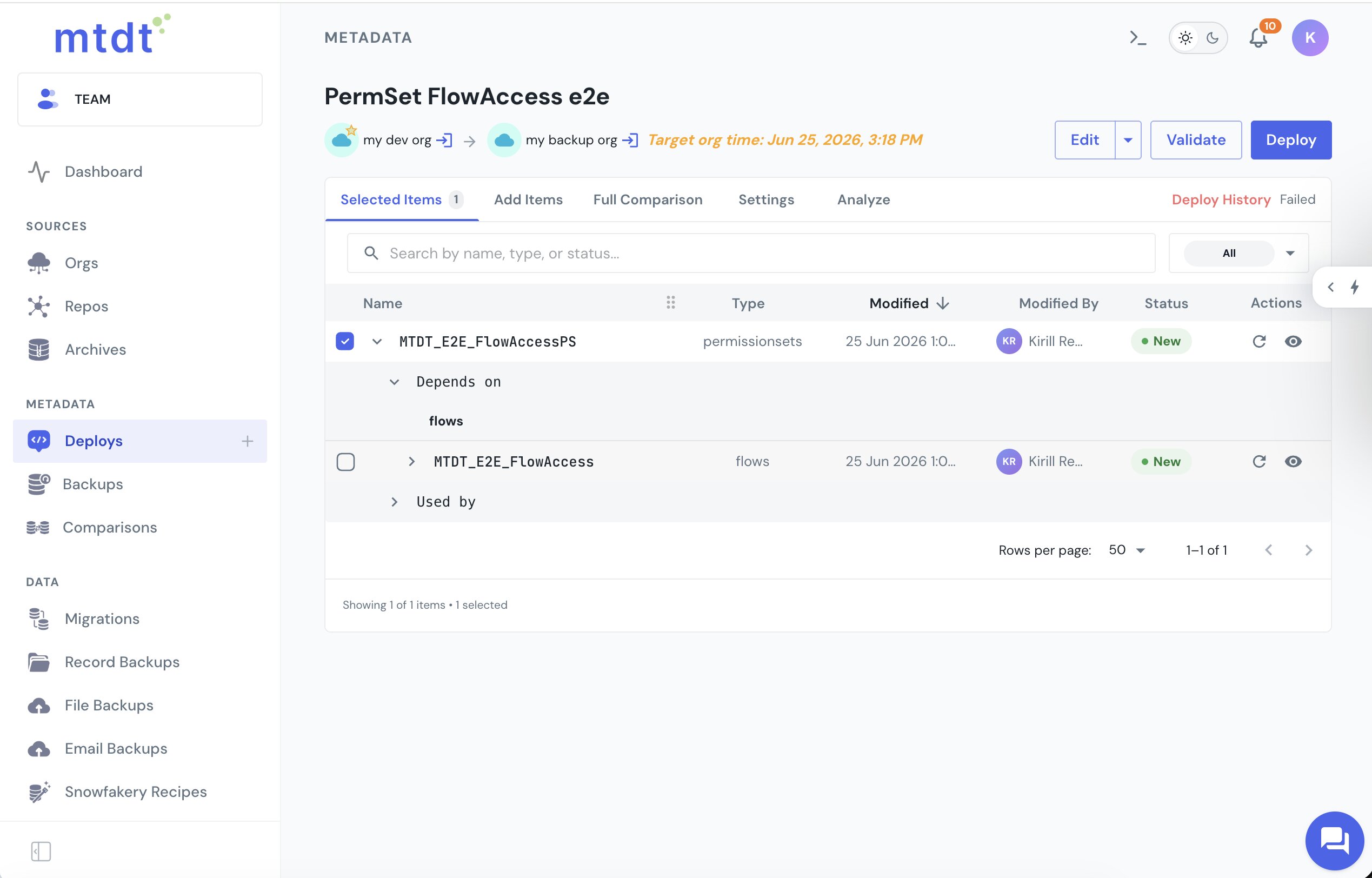Viewport: 1372px width, 878px height.
Task: Open login arrow for my dev org
Action: [x=444, y=140]
